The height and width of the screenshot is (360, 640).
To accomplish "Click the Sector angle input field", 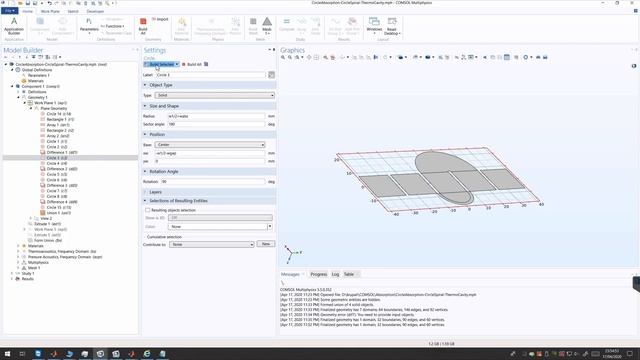I will (216, 124).
